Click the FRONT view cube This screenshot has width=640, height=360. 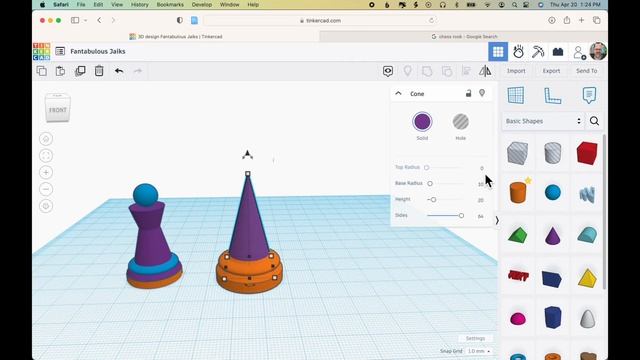click(x=58, y=109)
